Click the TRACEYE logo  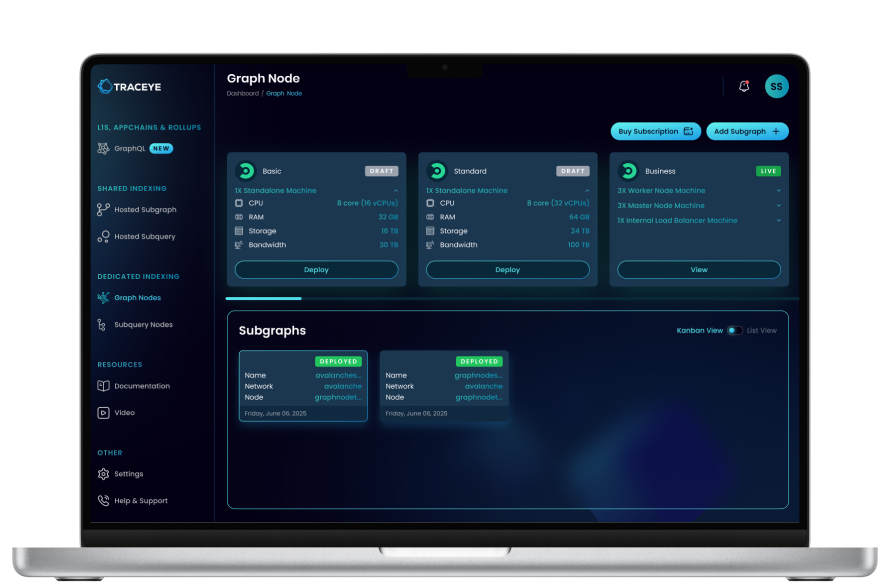point(129,87)
